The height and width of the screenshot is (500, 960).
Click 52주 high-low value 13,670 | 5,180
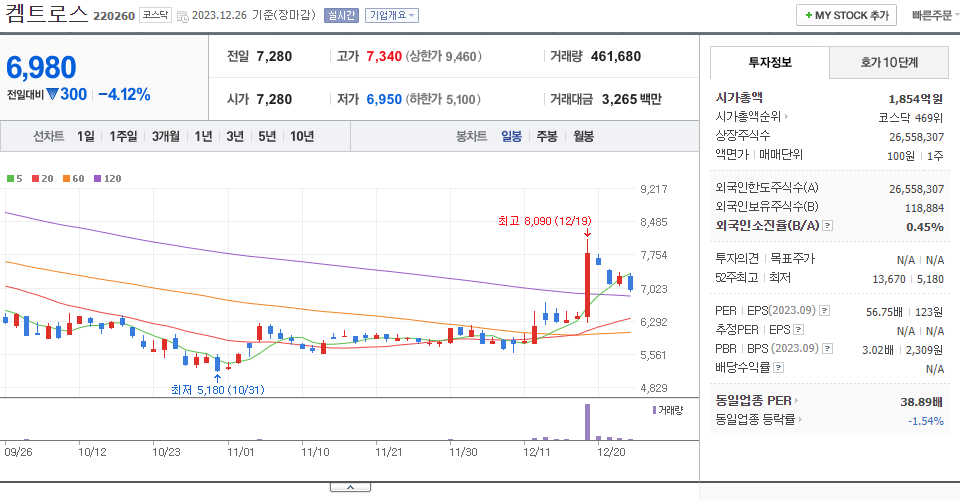[908, 279]
